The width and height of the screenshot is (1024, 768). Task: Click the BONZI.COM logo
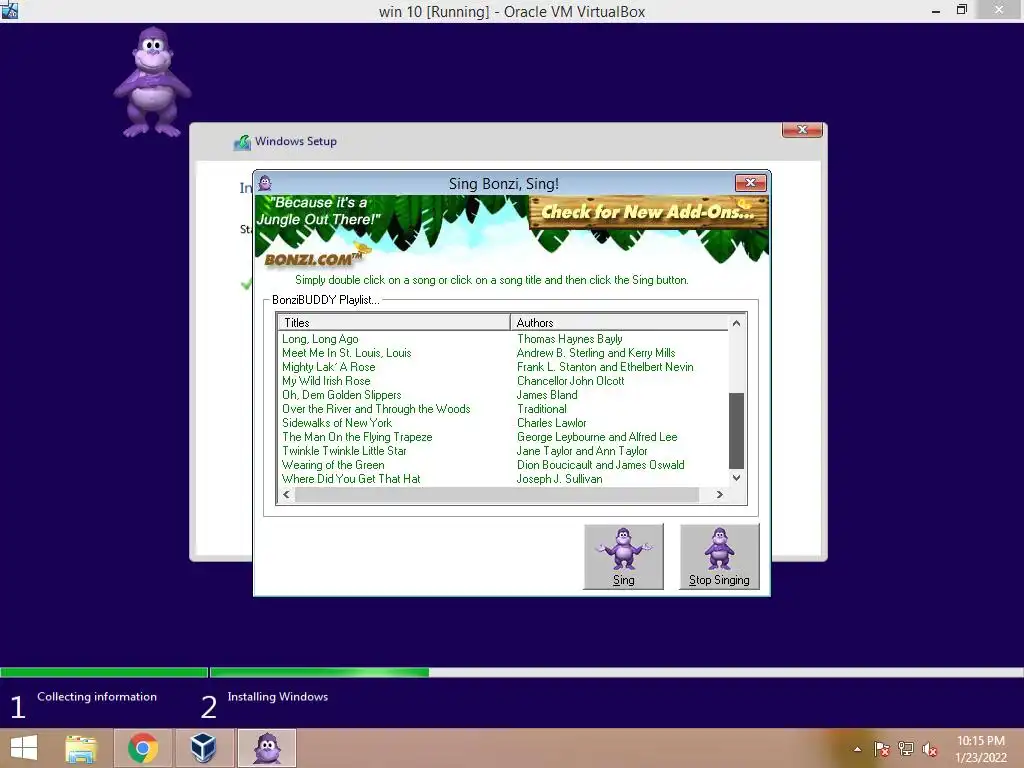(313, 258)
